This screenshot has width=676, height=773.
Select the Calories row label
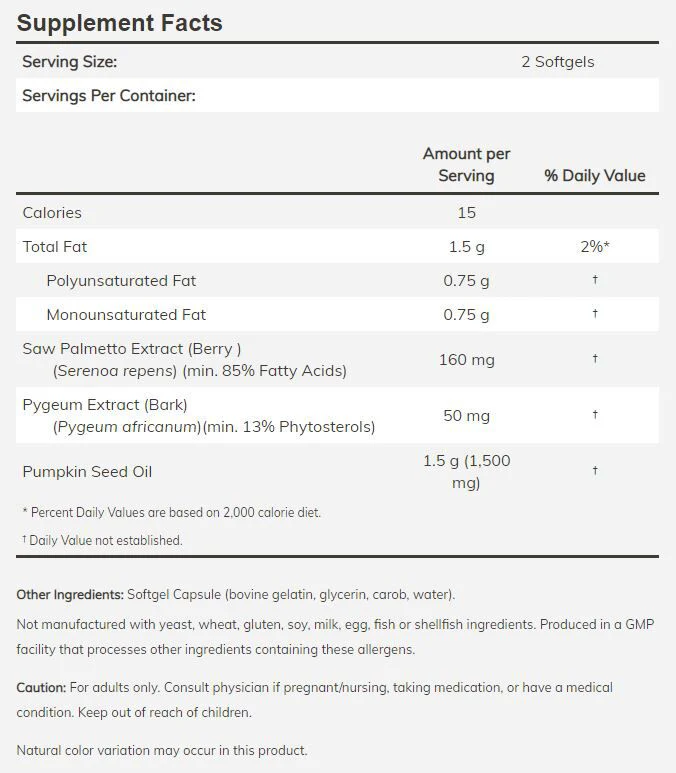[x=52, y=212]
